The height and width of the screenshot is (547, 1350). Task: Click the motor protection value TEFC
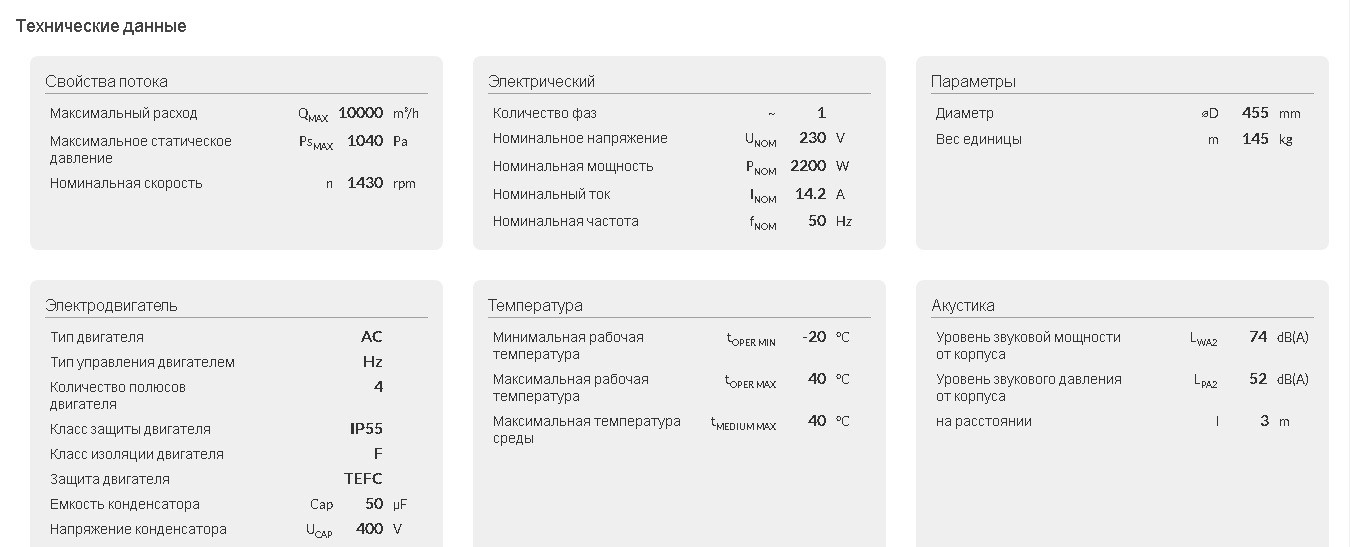point(363,479)
